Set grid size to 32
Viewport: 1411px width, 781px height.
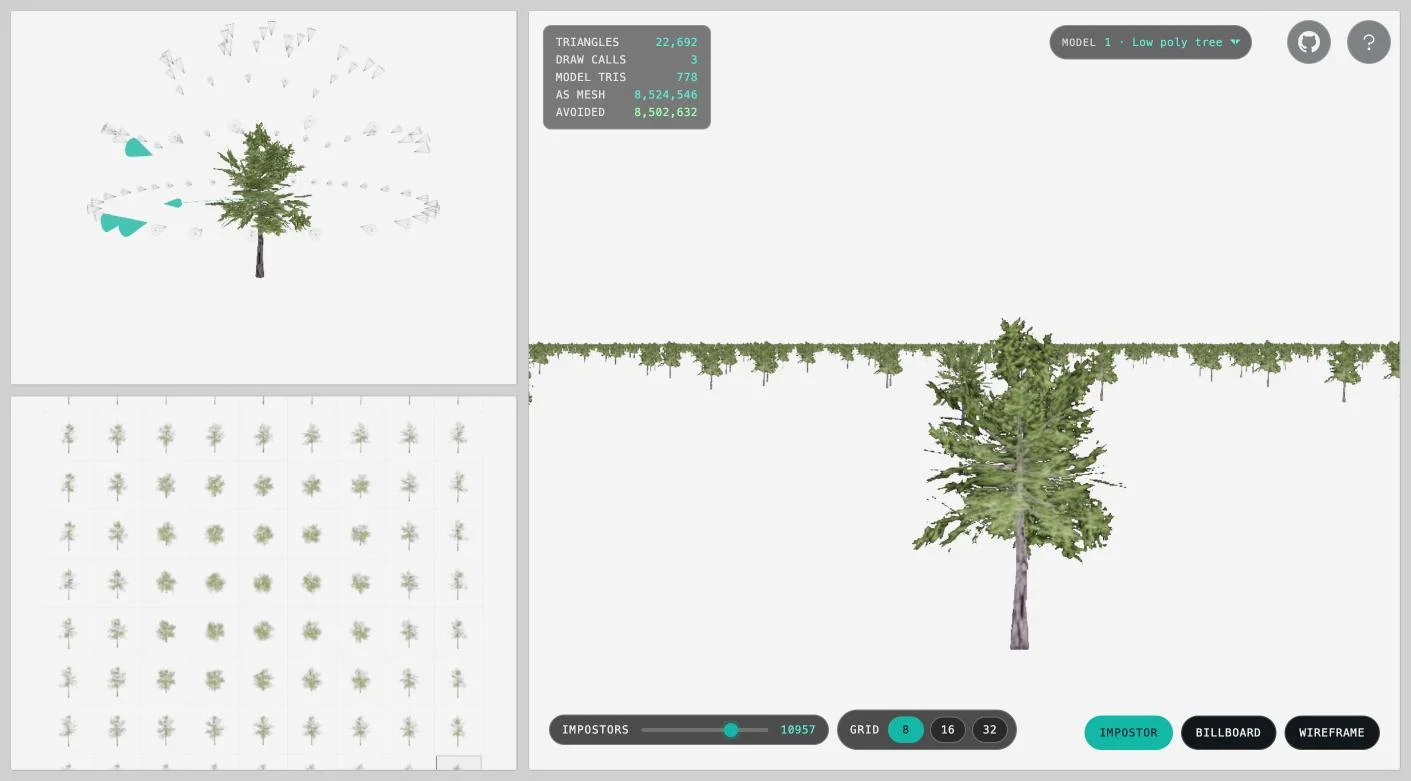[990, 730]
